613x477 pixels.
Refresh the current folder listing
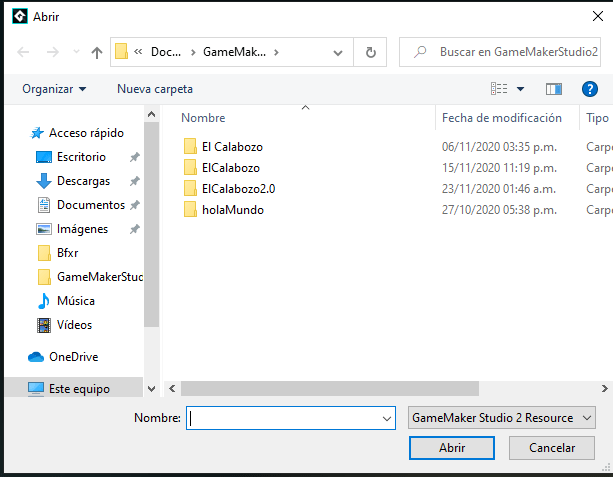coord(371,52)
